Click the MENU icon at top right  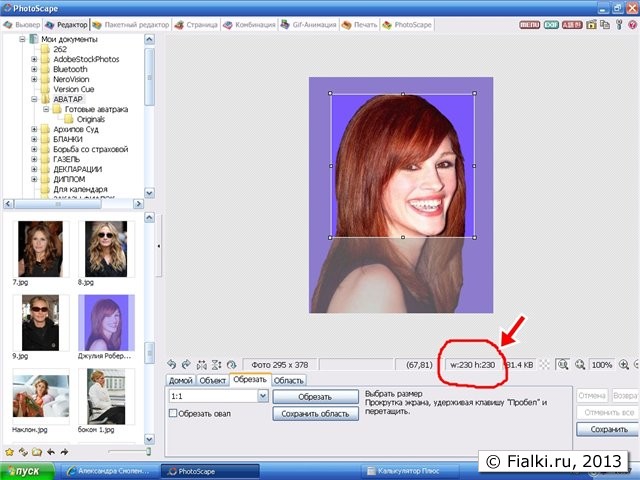529,22
